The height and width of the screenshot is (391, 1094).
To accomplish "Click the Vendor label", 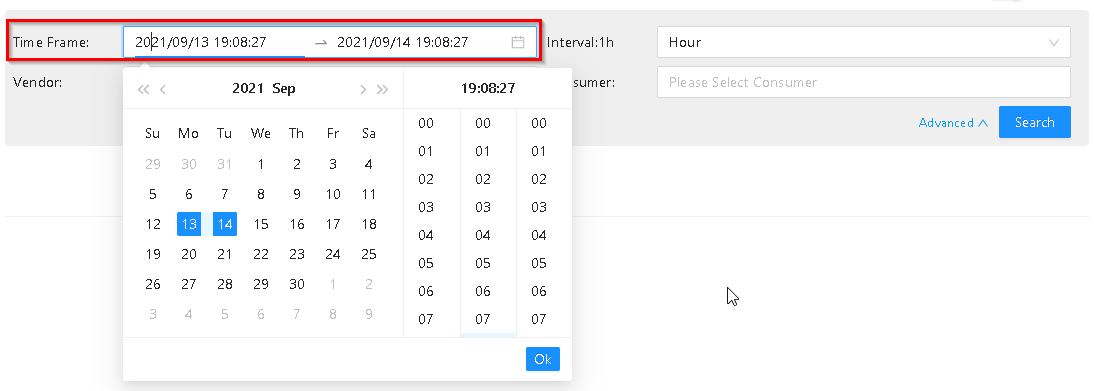I will [38, 82].
